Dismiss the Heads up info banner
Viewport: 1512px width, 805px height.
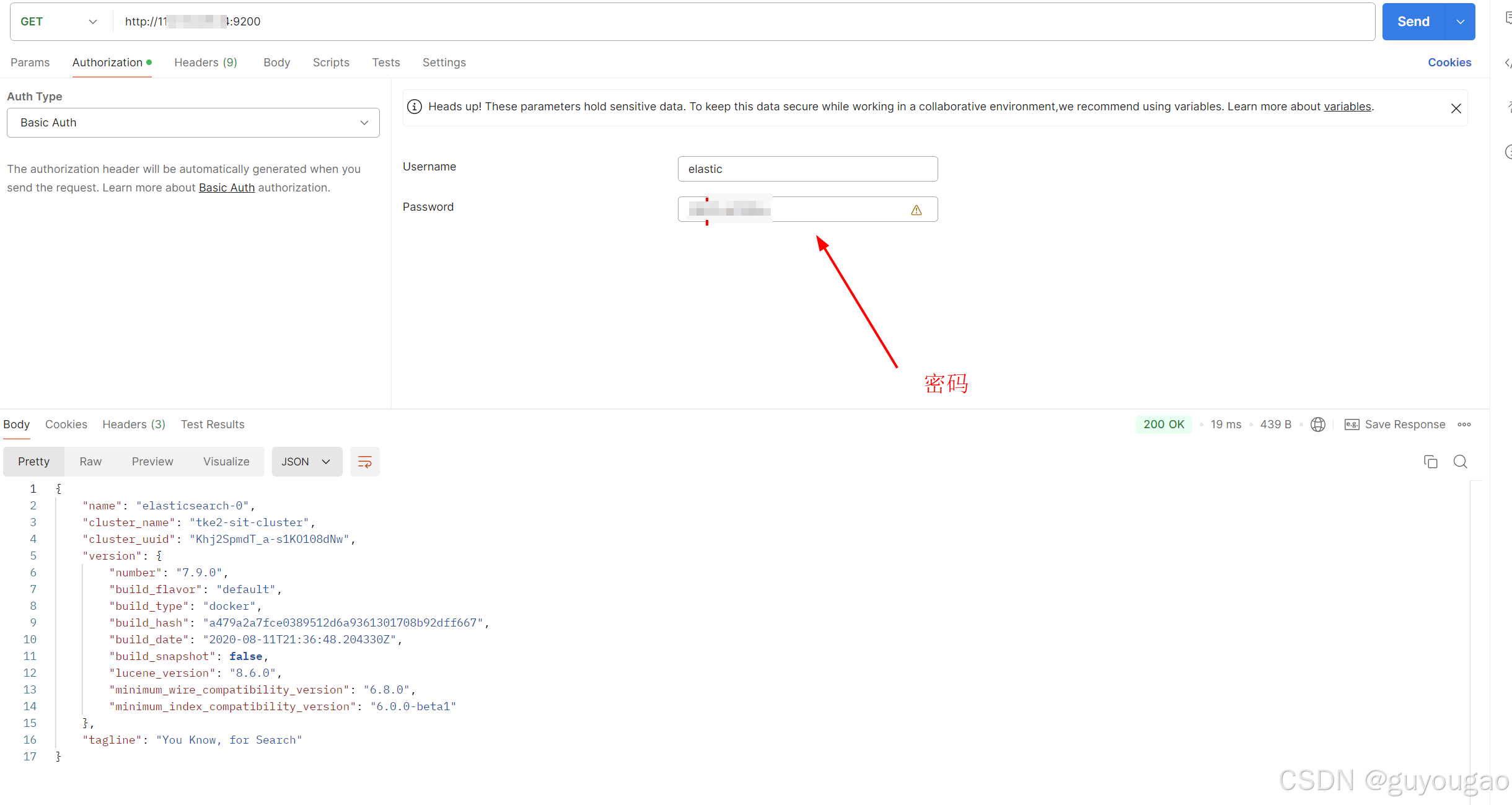[x=1456, y=108]
